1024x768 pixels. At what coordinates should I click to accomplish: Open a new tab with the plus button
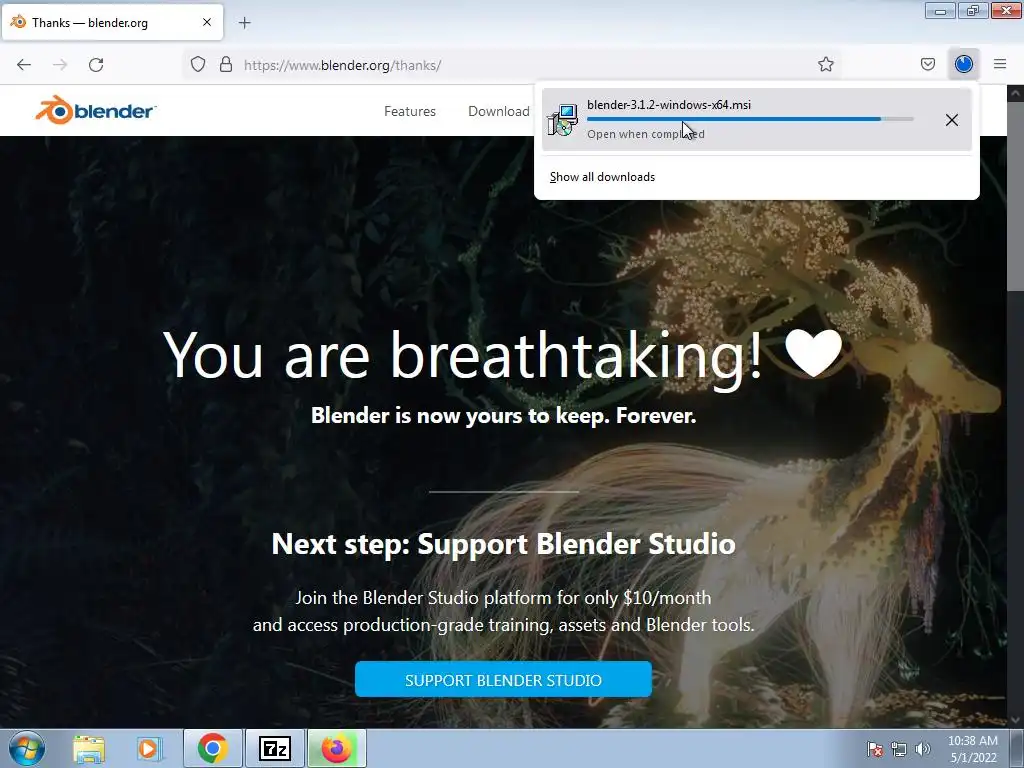244,23
